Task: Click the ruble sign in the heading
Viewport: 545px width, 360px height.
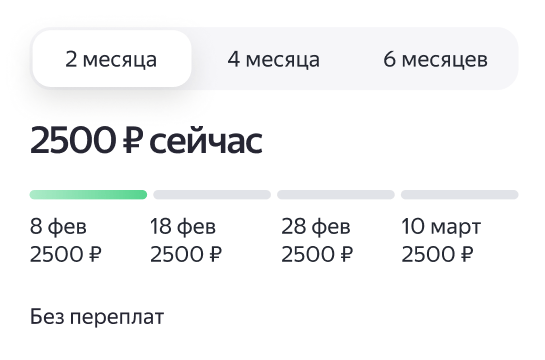Action: tap(133, 141)
